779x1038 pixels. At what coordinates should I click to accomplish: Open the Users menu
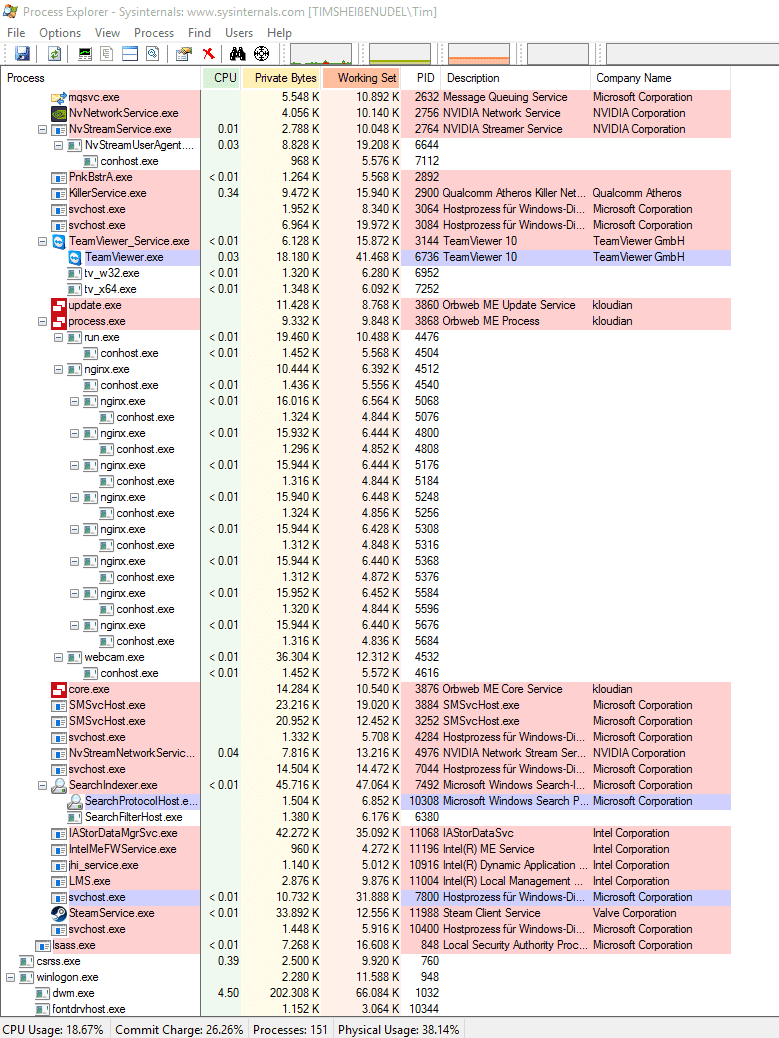[x=239, y=32]
